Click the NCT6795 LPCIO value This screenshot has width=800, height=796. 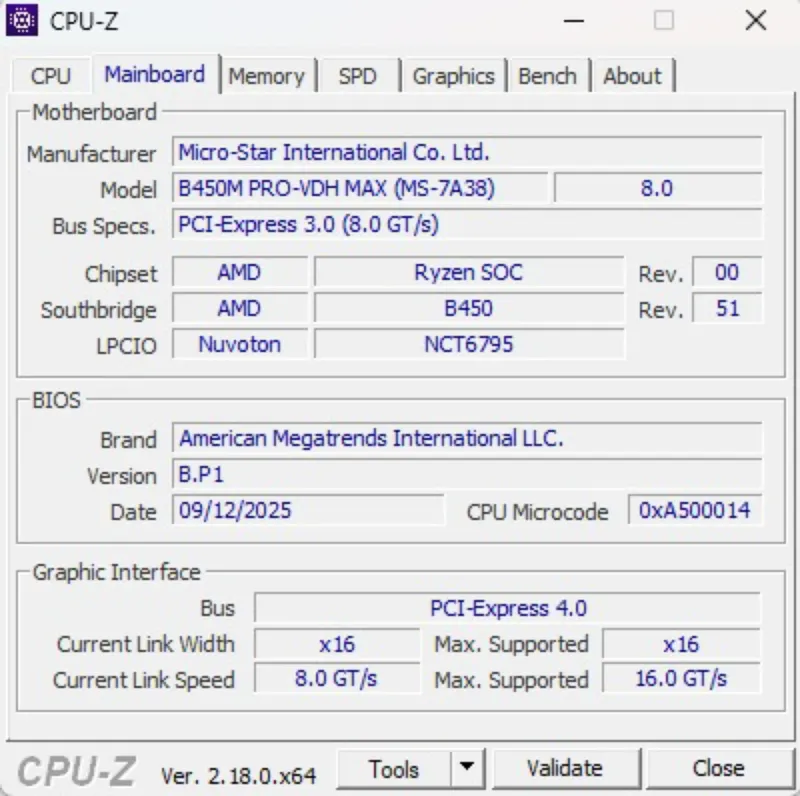pos(469,344)
